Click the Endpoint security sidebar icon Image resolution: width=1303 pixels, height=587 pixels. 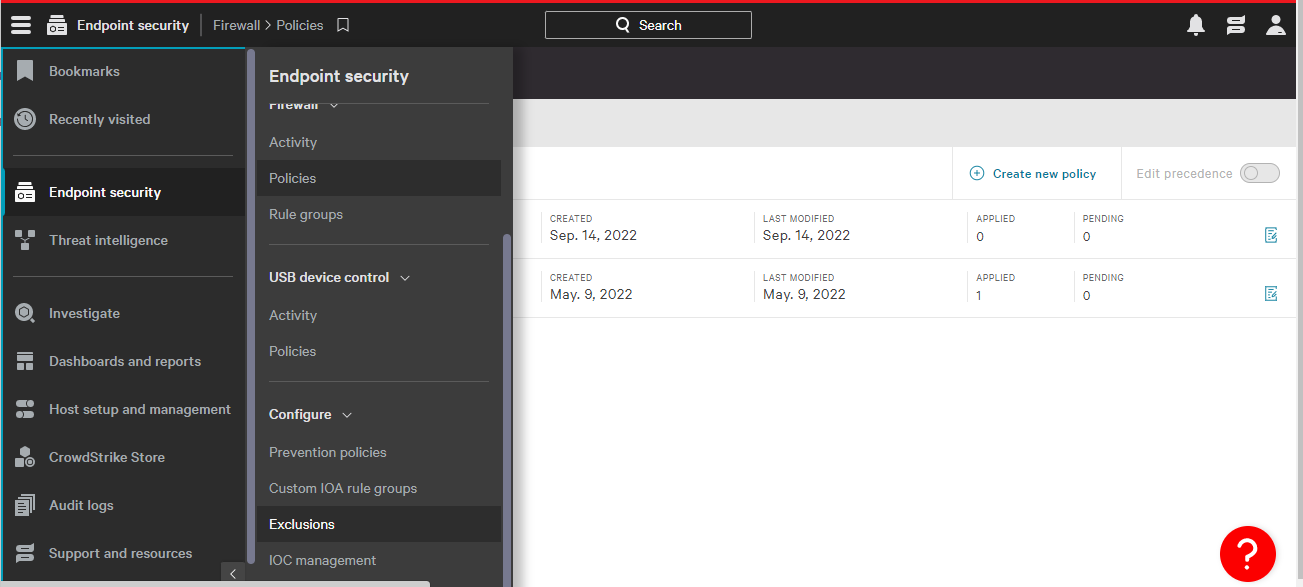25,192
